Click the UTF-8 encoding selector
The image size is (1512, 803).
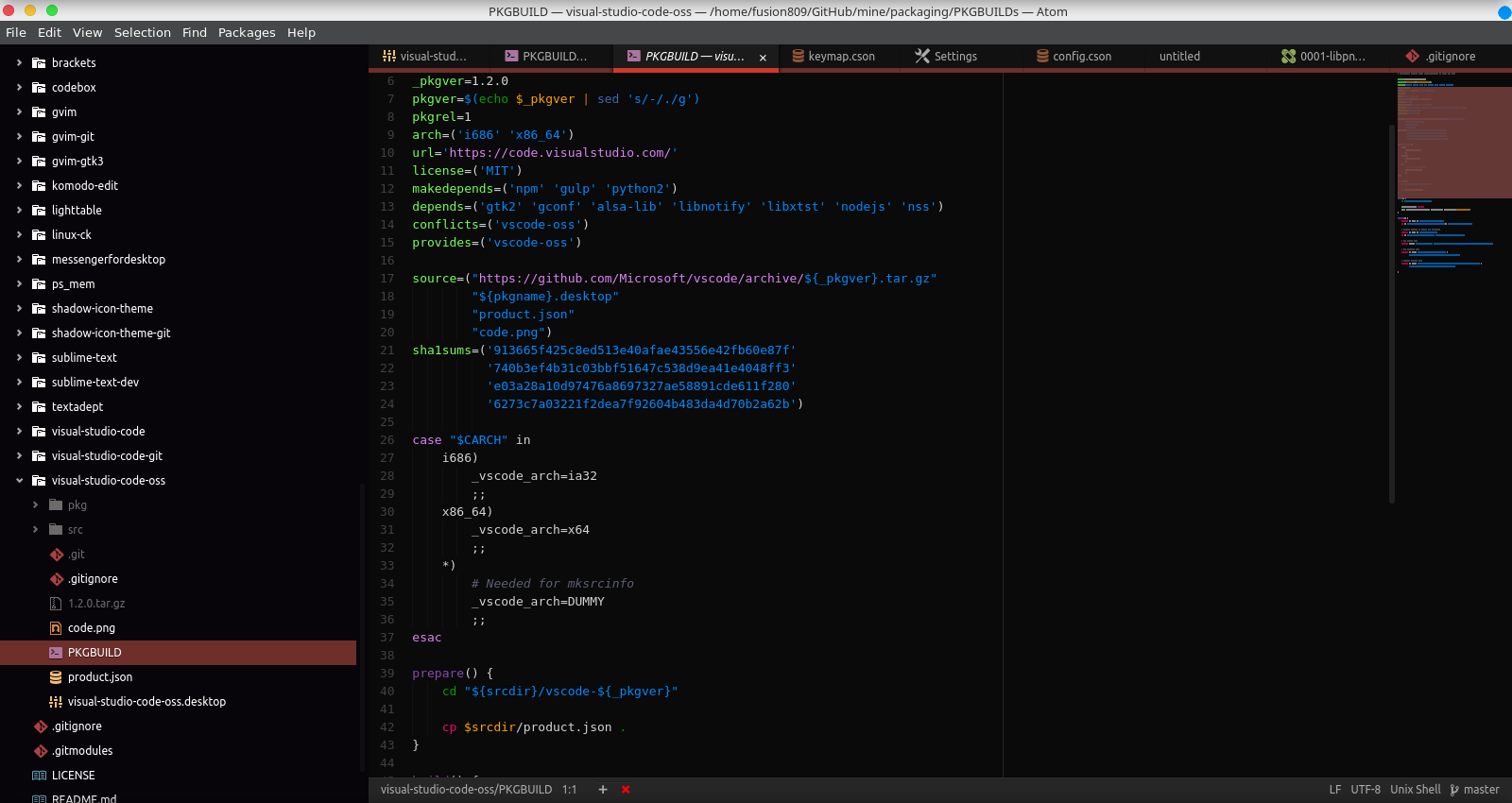1366,790
